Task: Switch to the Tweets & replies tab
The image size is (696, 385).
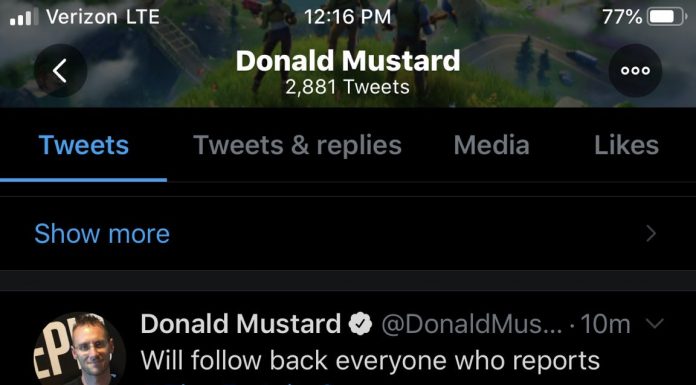Action: point(297,145)
